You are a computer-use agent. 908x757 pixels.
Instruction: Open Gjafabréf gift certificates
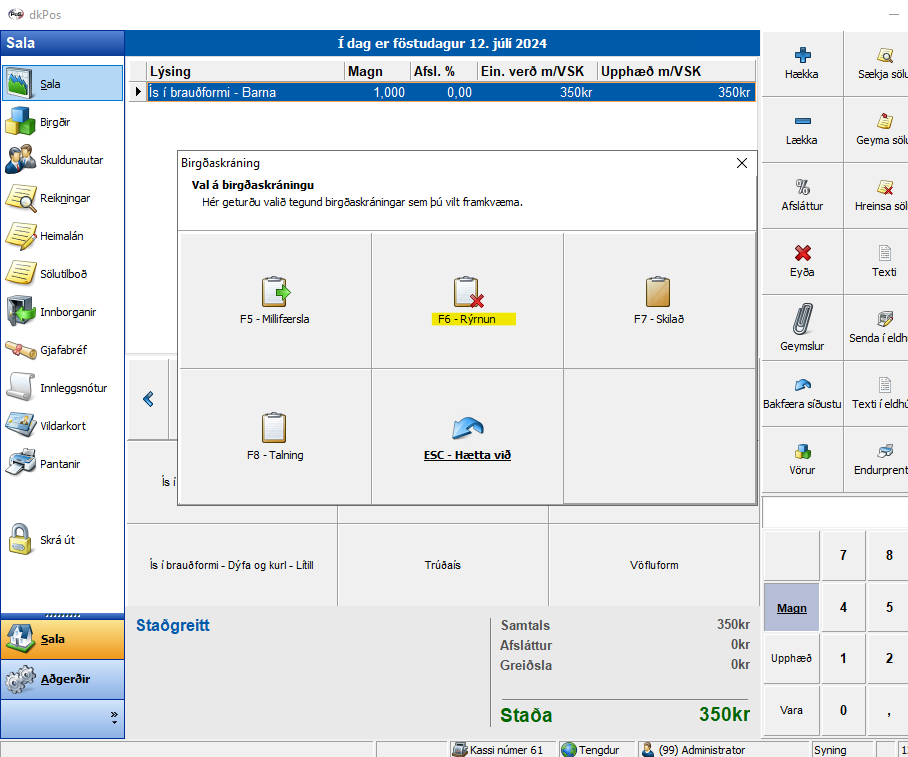tap(62, 350)
